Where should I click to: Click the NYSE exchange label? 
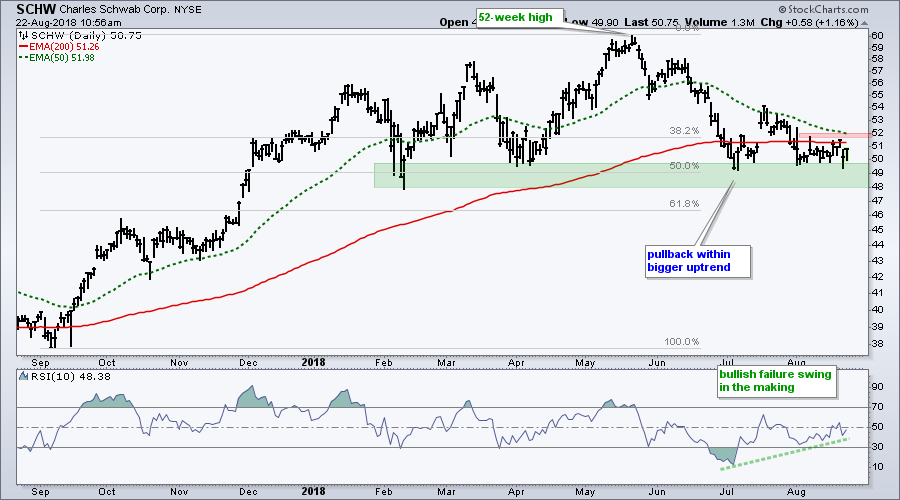[x=188, y=10]
